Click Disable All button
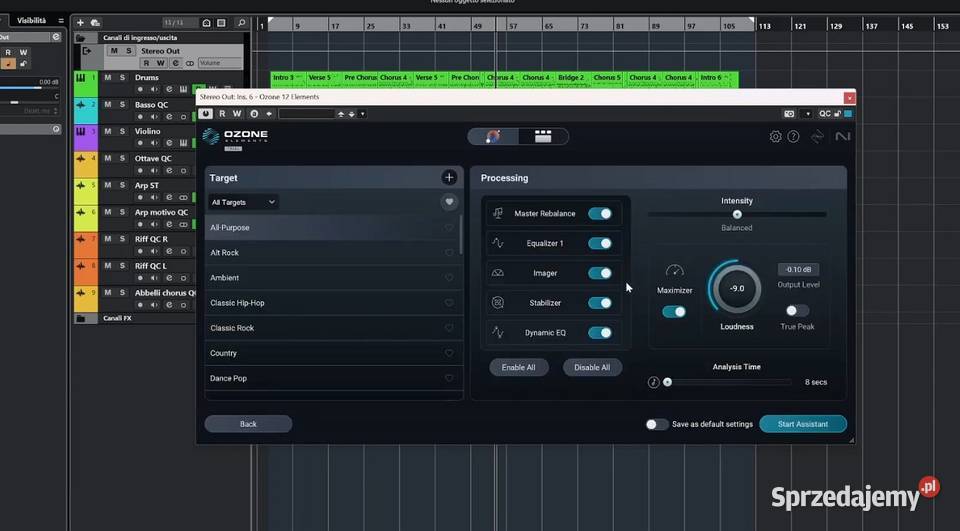The image size is (960, 531). pos(592,367)
